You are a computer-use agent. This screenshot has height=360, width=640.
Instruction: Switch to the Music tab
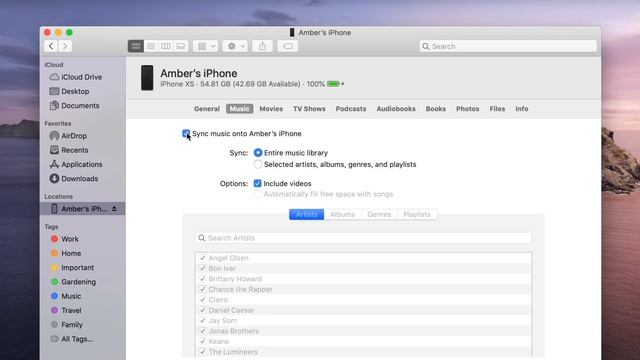pos(240,109)
